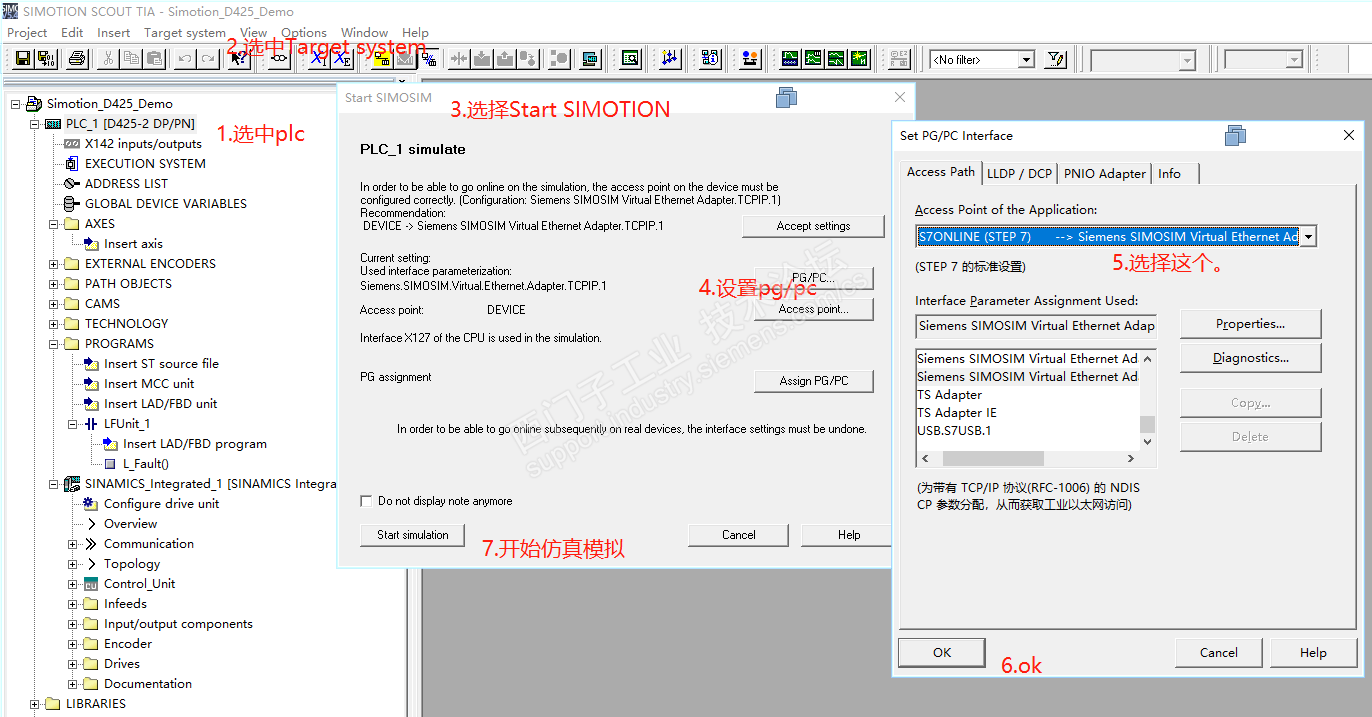Select TS Adapter IE in interface list

click(956, 413)
